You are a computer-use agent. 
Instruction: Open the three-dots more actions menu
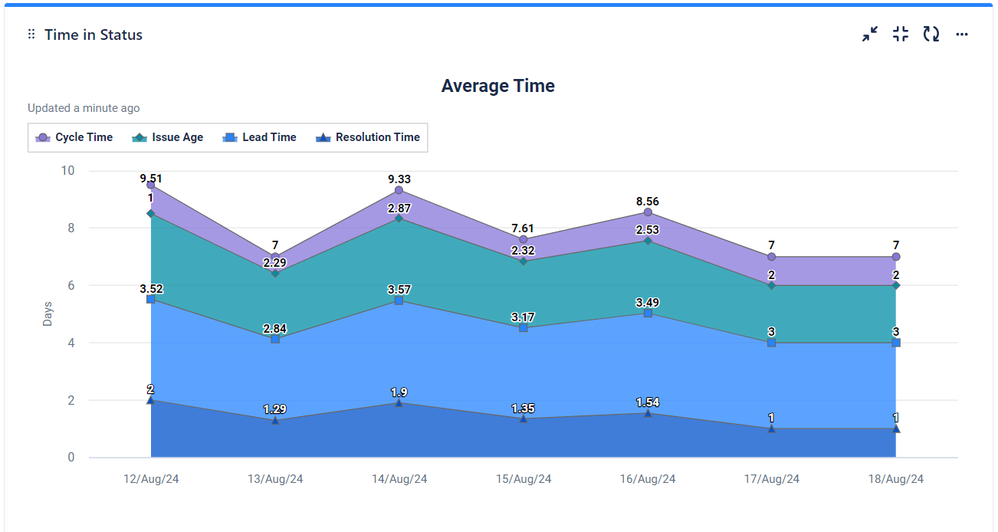click(x=962, y=34)
